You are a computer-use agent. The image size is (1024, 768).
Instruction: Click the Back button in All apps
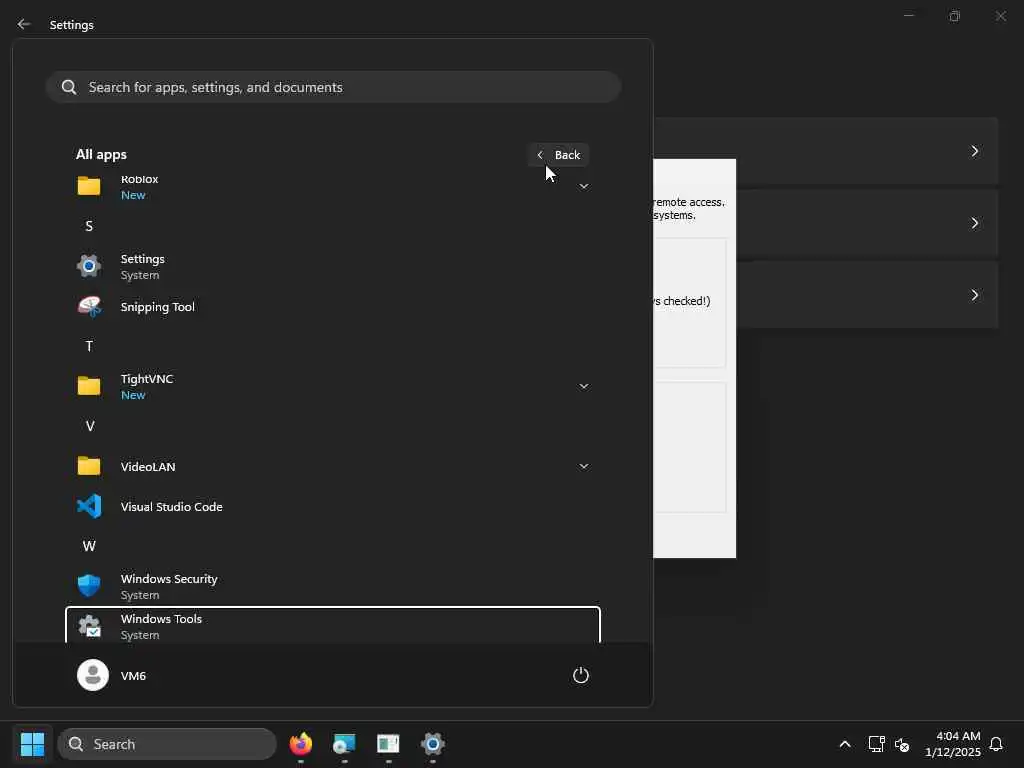(558, 155)
